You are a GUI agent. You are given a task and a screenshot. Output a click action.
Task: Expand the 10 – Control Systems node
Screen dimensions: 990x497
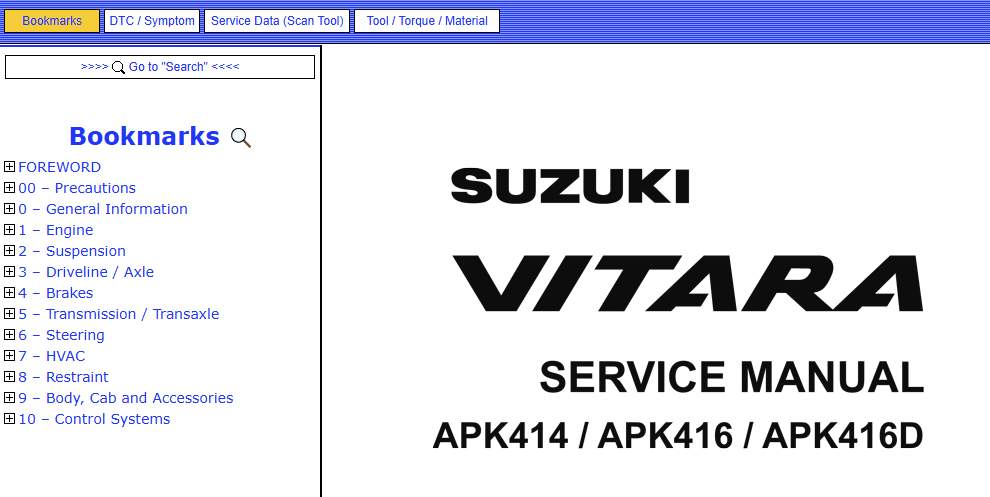point(10,419)
